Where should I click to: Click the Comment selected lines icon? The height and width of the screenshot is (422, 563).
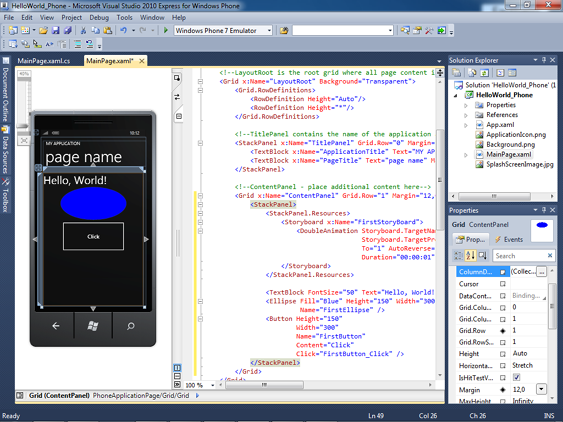[x=78, y=44]
